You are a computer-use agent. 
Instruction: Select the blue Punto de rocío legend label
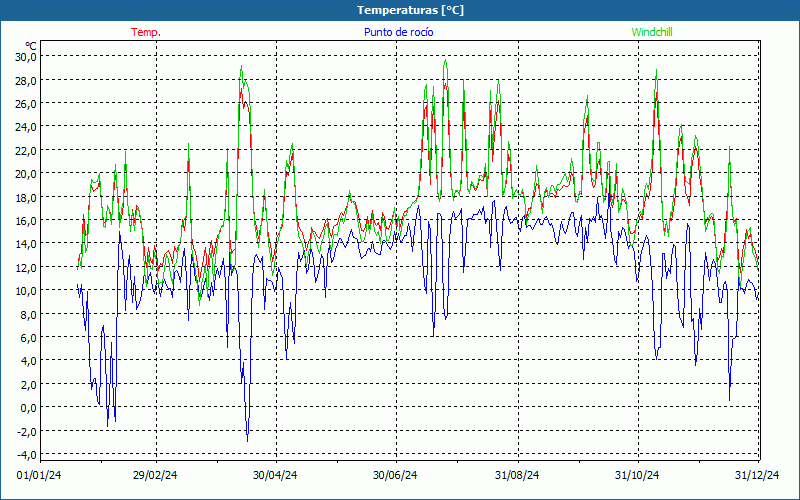pyautogui.click(x=398, y=32)
